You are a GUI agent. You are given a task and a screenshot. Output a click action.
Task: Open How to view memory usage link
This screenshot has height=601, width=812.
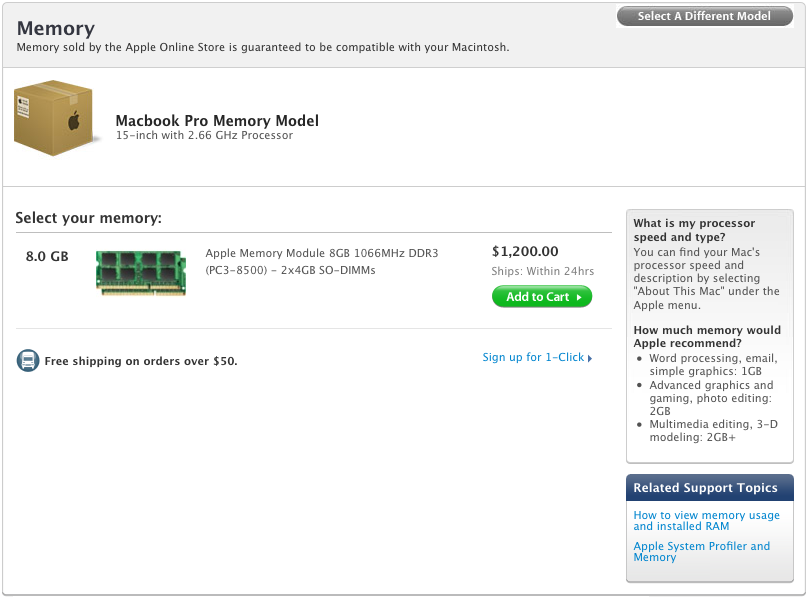[x=706, y=521]
